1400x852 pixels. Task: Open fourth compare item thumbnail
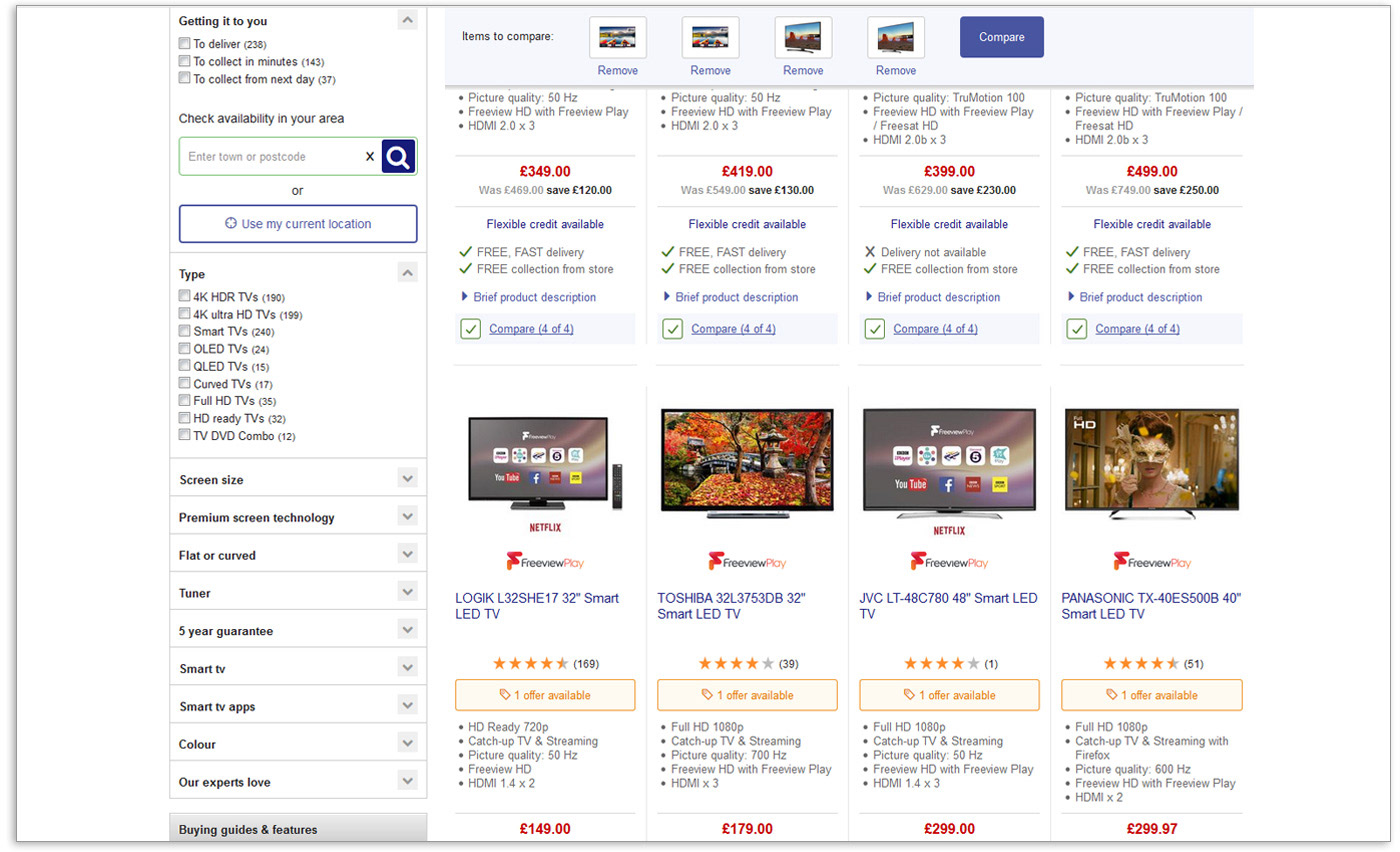click(896, 38)
